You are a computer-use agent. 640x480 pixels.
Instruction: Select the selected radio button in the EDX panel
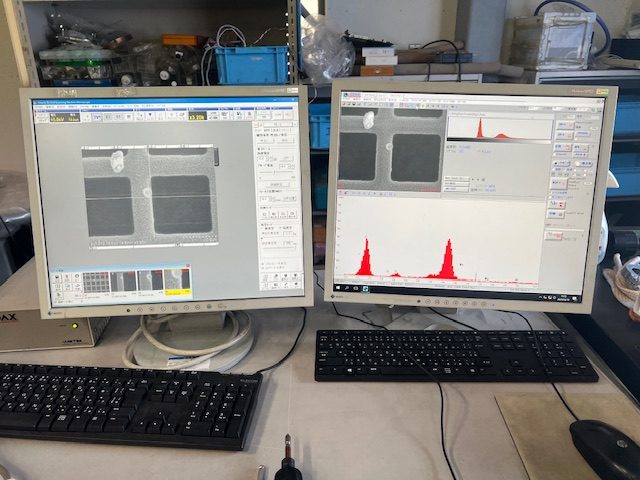point(556,163)
